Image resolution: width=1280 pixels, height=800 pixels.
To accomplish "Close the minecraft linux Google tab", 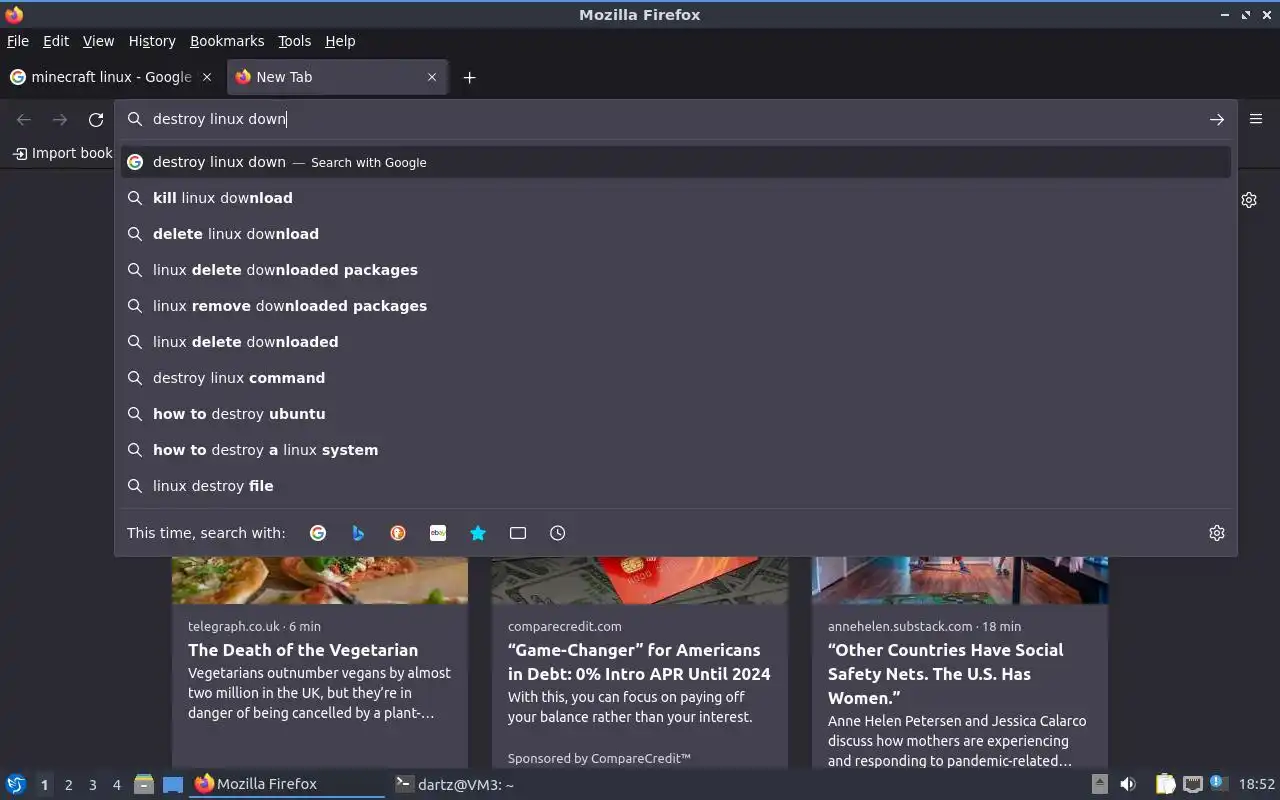I will [x=207, y=77].
